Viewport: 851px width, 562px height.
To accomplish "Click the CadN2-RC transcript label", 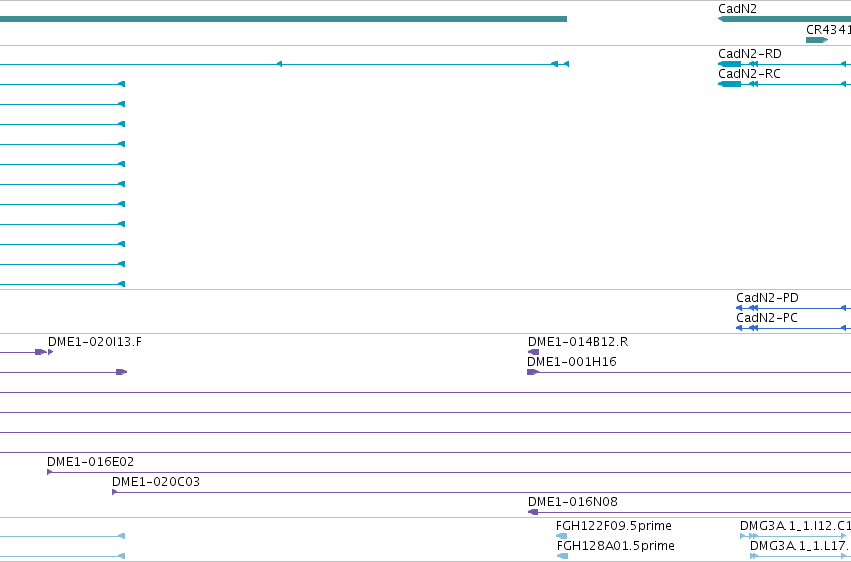I will (749, 74).
